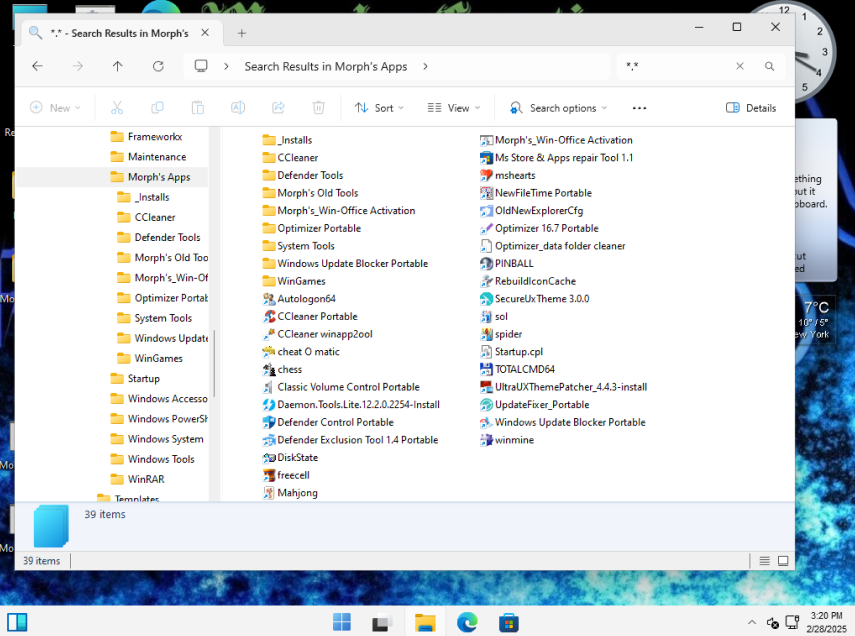Go back with the left arrow

point(37,67)
